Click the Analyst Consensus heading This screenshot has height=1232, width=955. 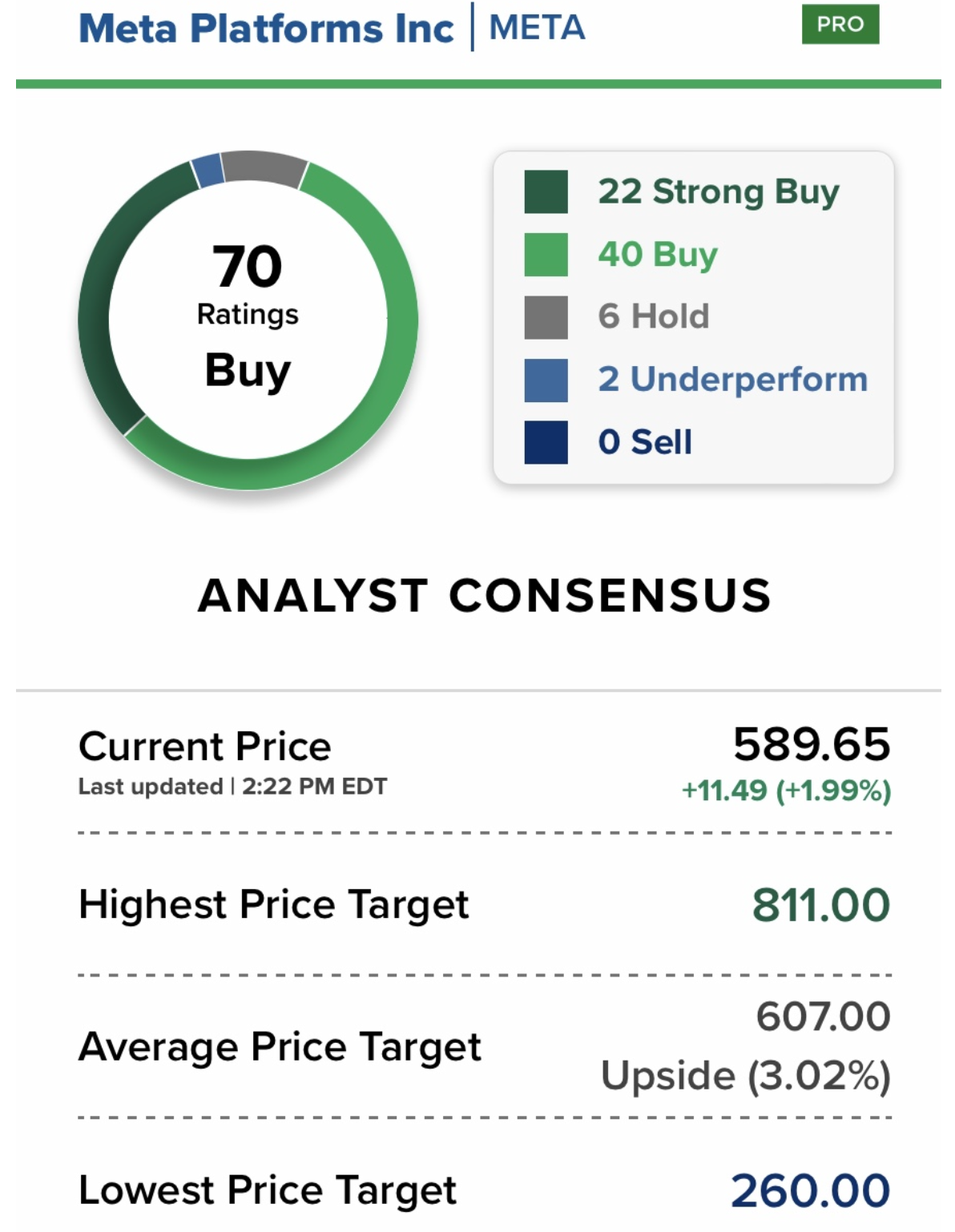(484, 596)
